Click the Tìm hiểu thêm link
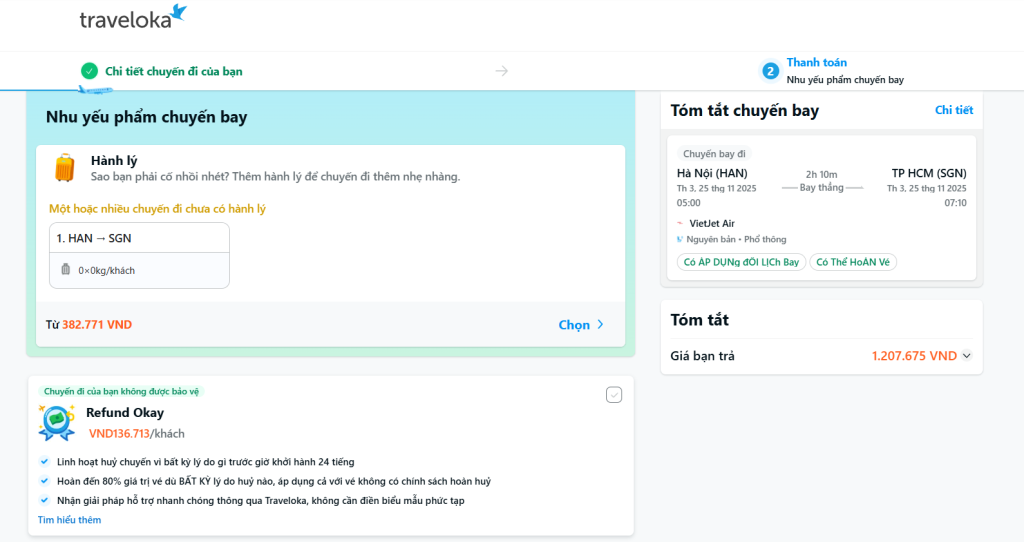The image size is (1024, 542). pos(69,520)
